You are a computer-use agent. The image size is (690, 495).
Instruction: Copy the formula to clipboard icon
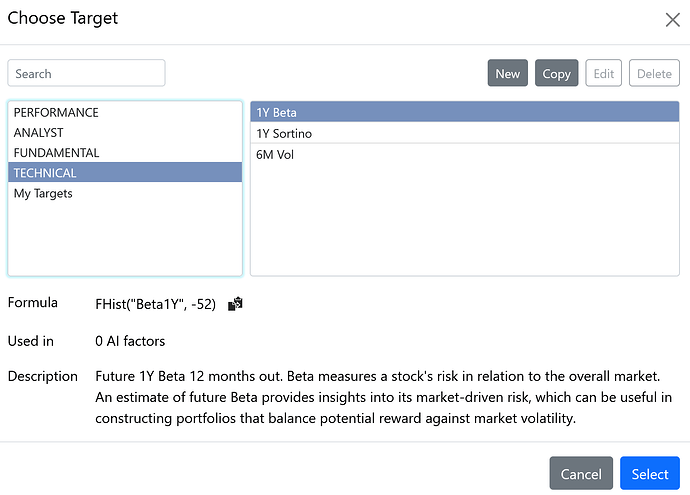click(236, 304)
